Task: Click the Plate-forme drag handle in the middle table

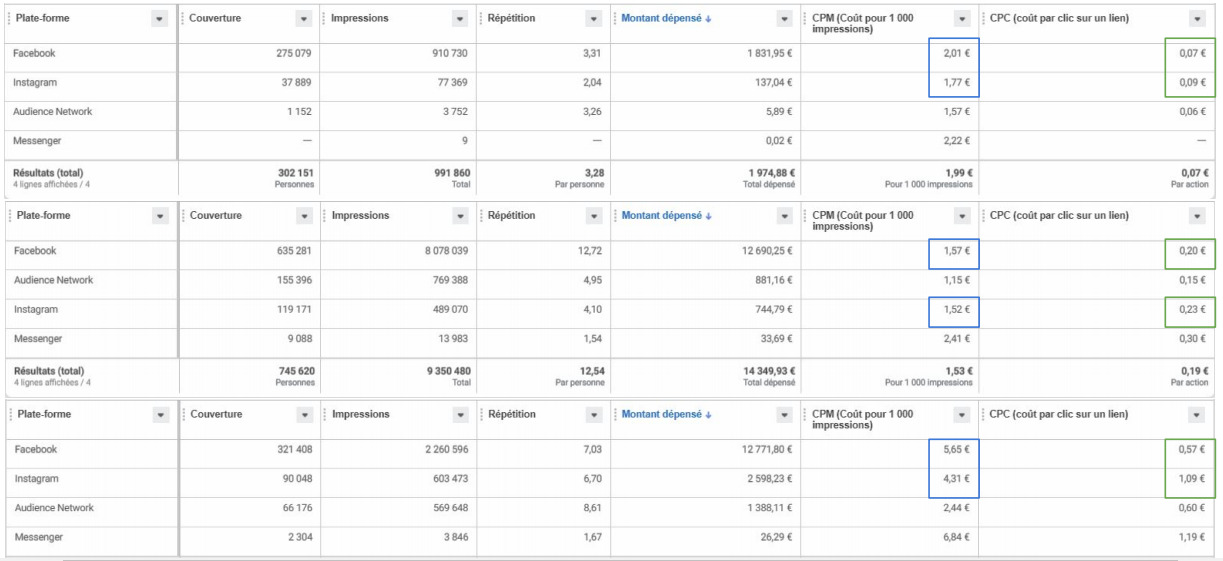Action: click(8, 216)
